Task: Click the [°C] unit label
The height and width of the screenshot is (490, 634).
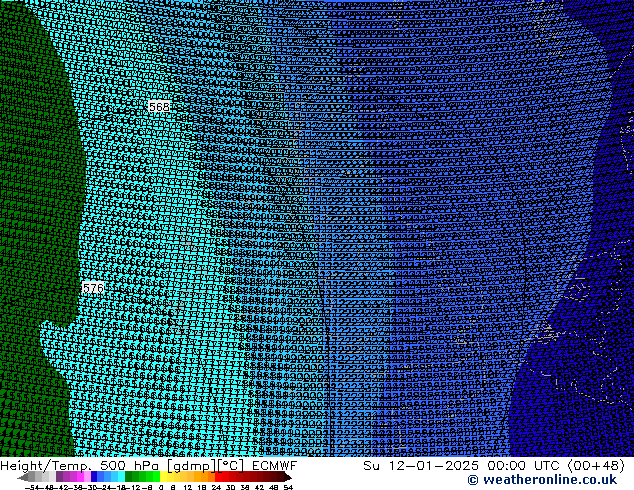Action: (x=231, y=466)
